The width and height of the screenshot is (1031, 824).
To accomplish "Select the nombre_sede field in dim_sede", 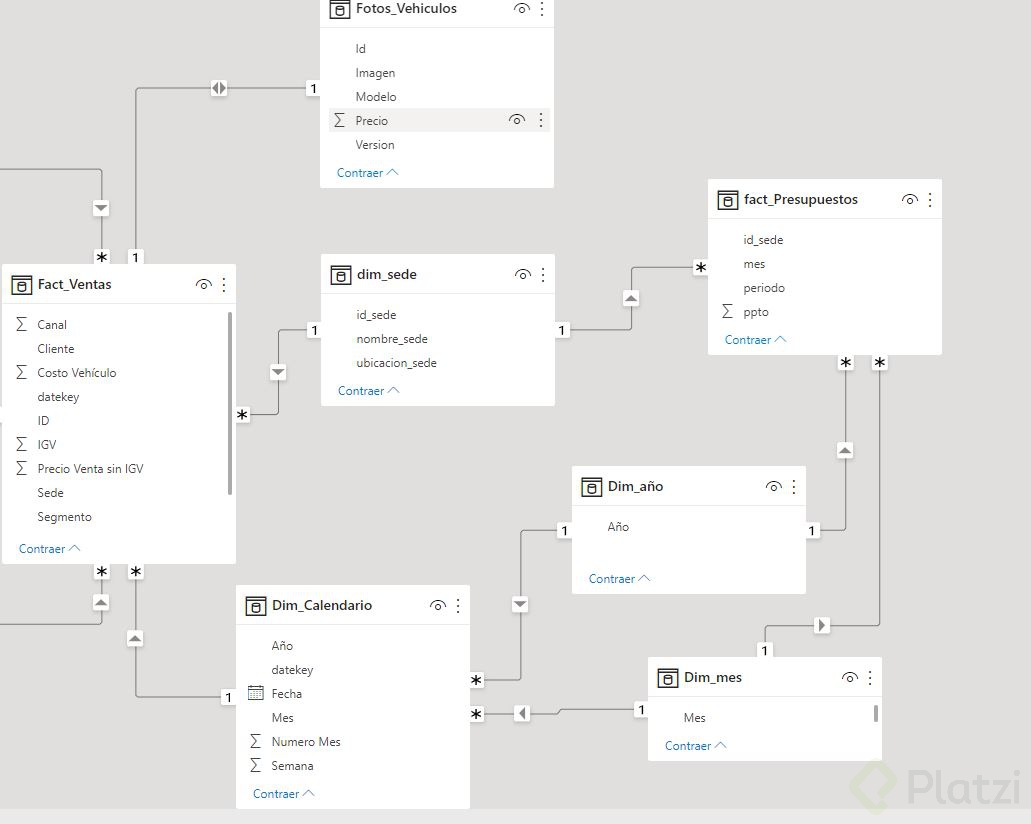I will pos(392,339).
